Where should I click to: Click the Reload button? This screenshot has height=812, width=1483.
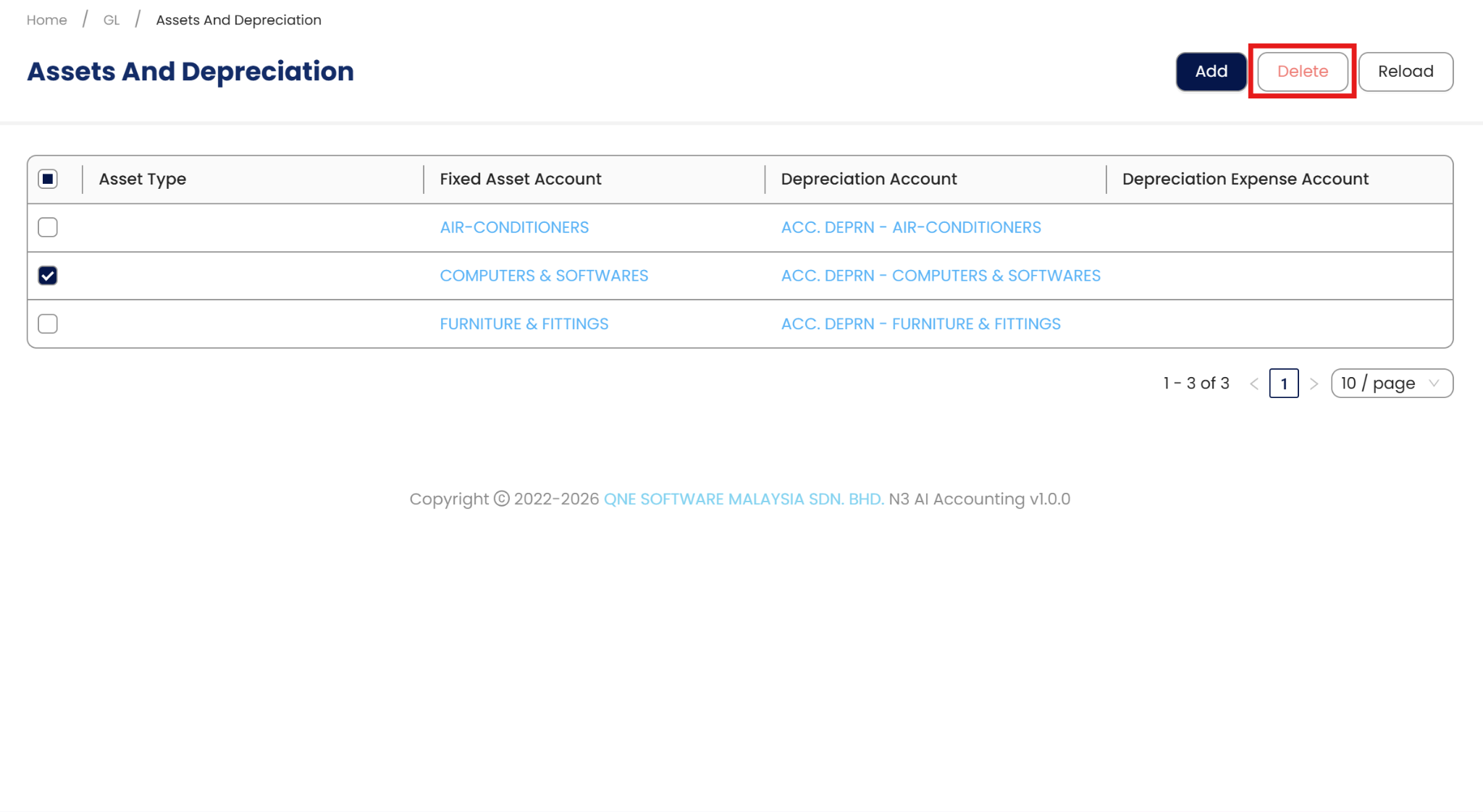1405,72
